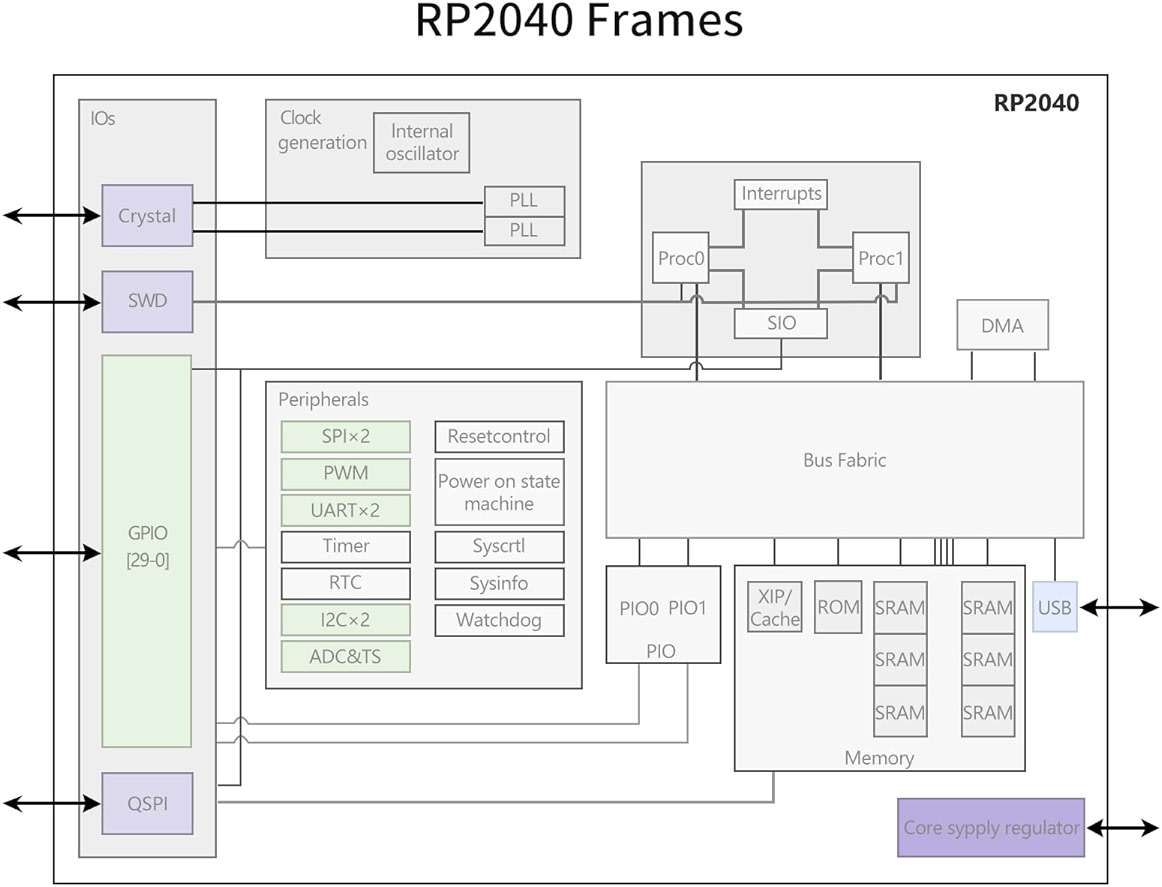Click the PWM peripheral box

coord(345,474)
